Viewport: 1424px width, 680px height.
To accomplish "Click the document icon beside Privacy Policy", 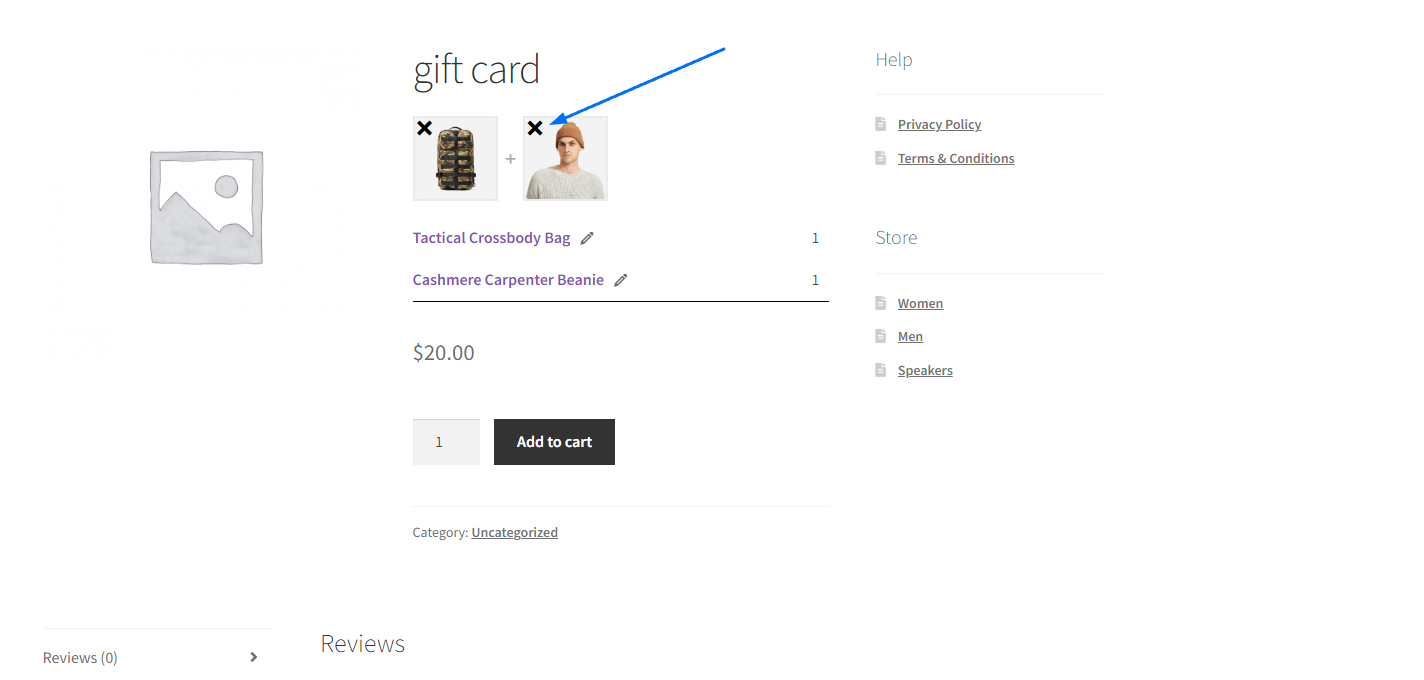I will [881, 124].
